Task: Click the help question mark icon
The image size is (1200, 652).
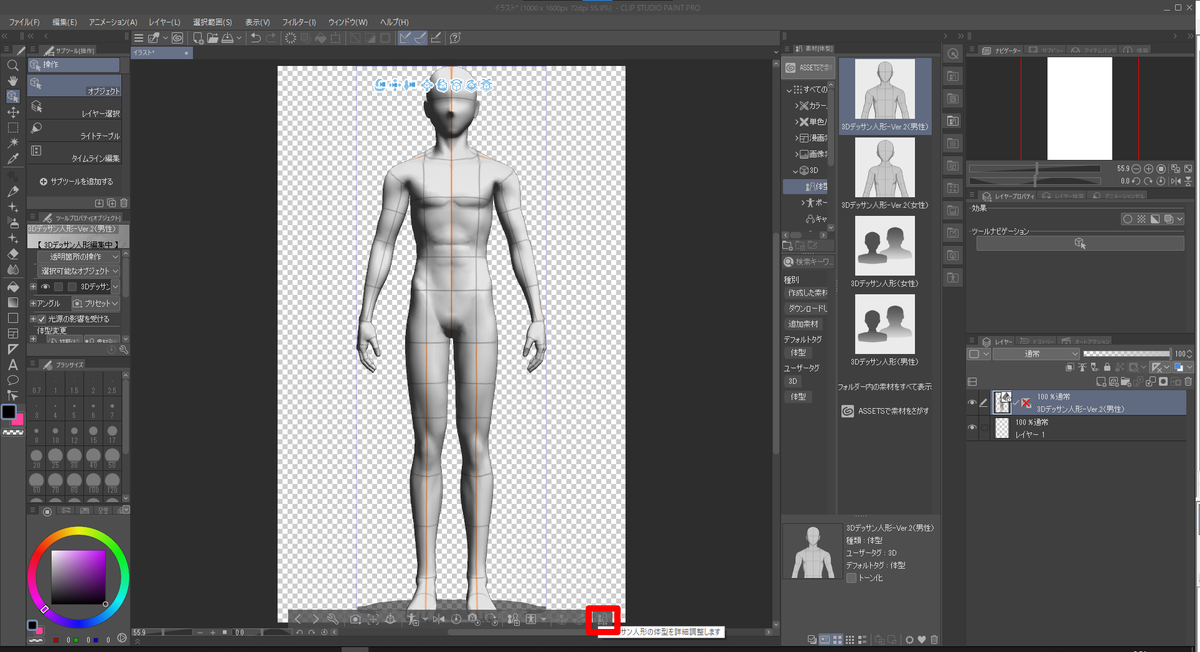Action: [x=455, y=38]
